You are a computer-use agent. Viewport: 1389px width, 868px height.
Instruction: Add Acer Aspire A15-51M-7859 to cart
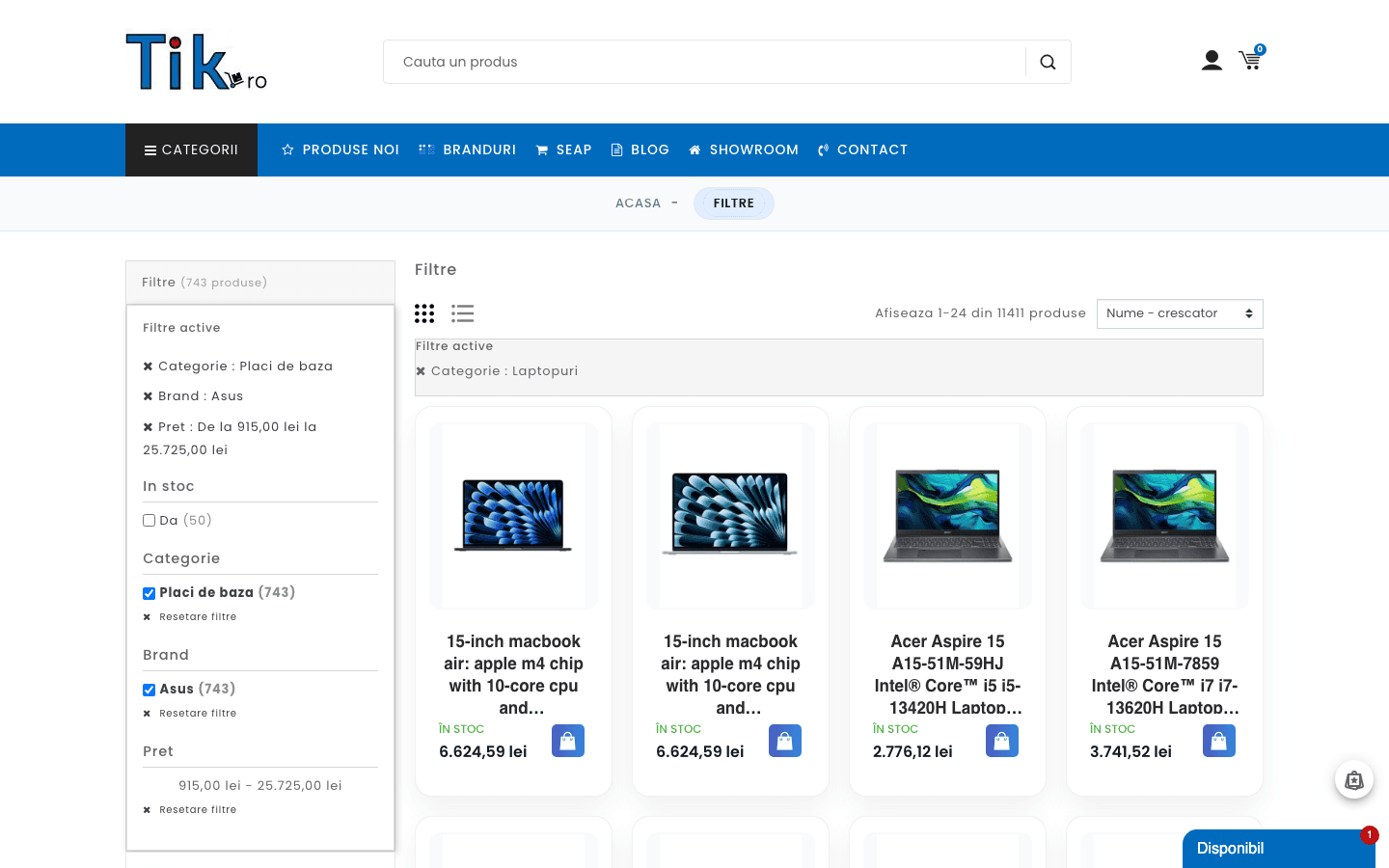click(1219, 741)
